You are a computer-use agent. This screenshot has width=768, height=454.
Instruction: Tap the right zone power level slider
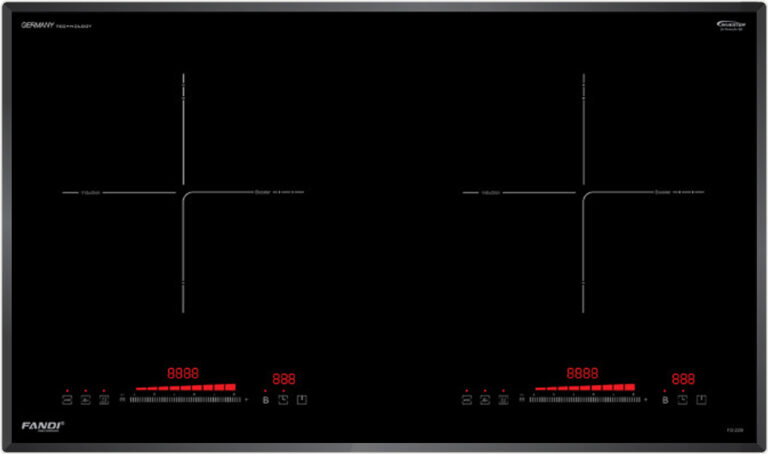click(584, 400)
